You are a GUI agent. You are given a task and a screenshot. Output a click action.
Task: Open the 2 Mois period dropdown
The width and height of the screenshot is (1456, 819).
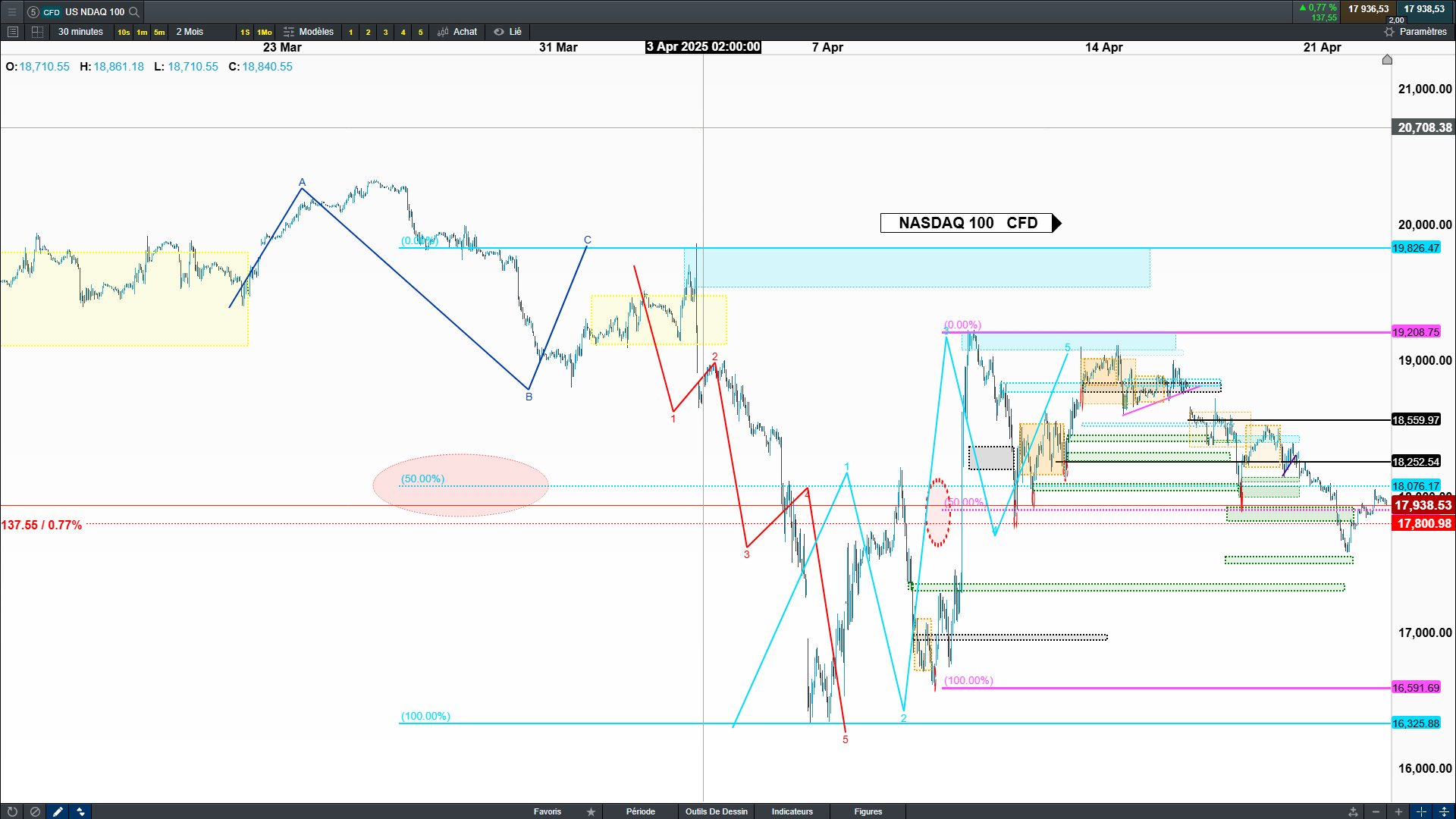click(190, 32)
